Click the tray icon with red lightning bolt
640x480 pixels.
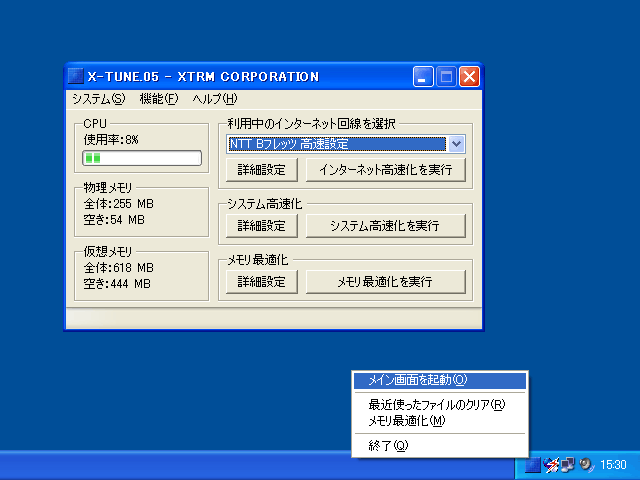[x=550, y=465]
